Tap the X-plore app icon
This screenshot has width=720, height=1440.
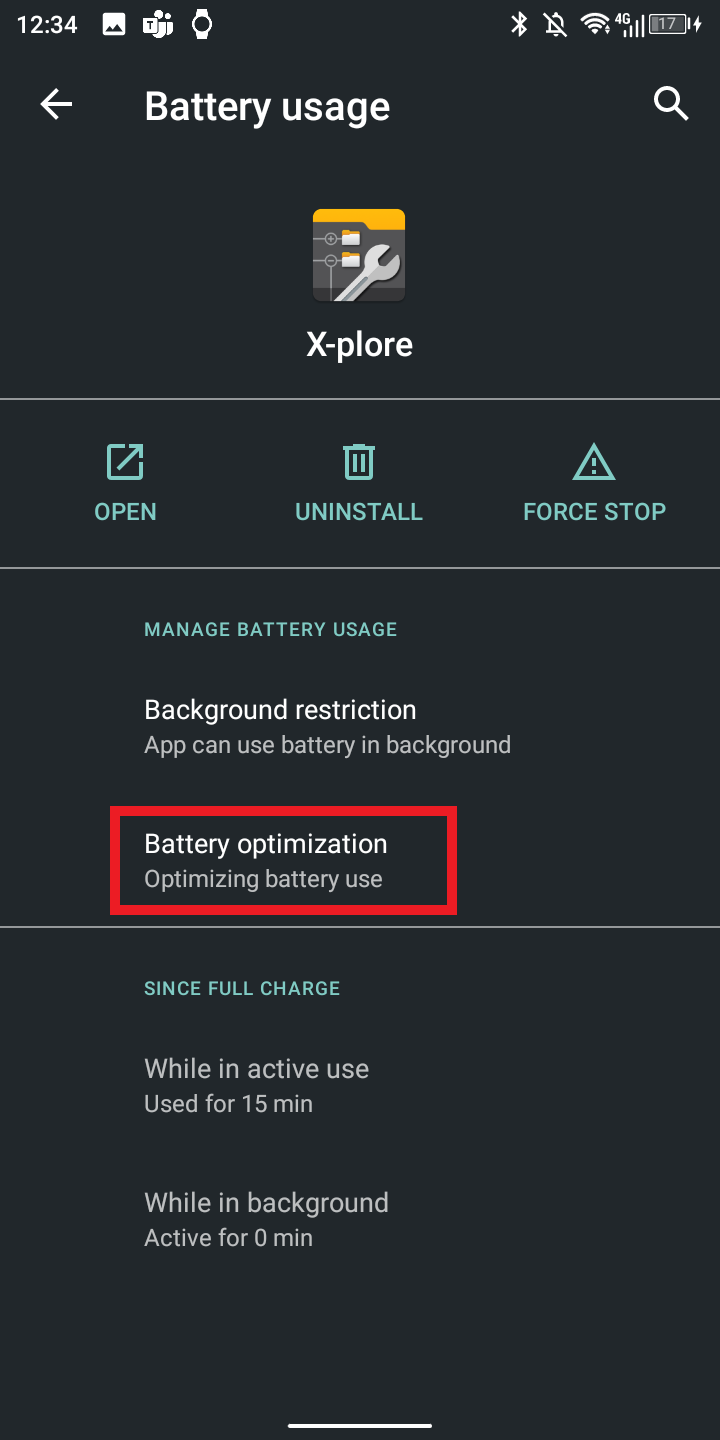point(359,256)
